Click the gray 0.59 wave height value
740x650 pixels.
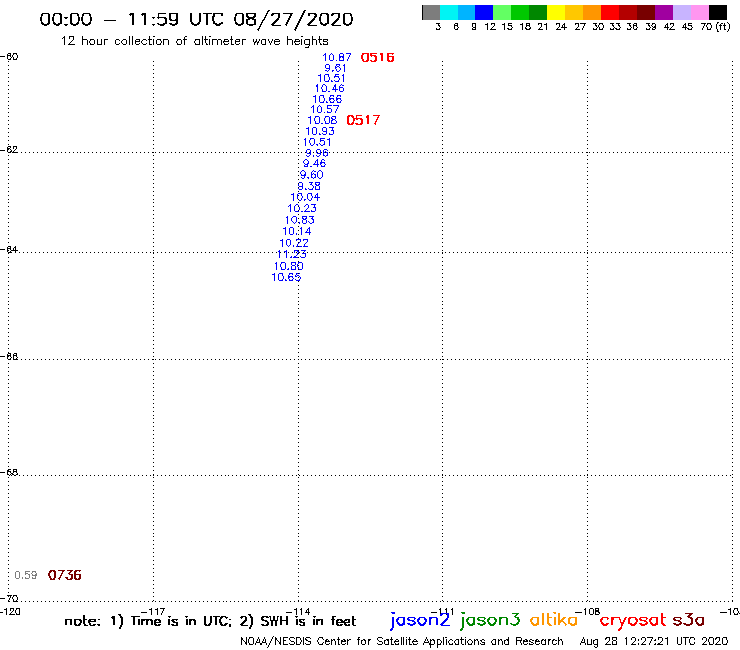(25, 575)
